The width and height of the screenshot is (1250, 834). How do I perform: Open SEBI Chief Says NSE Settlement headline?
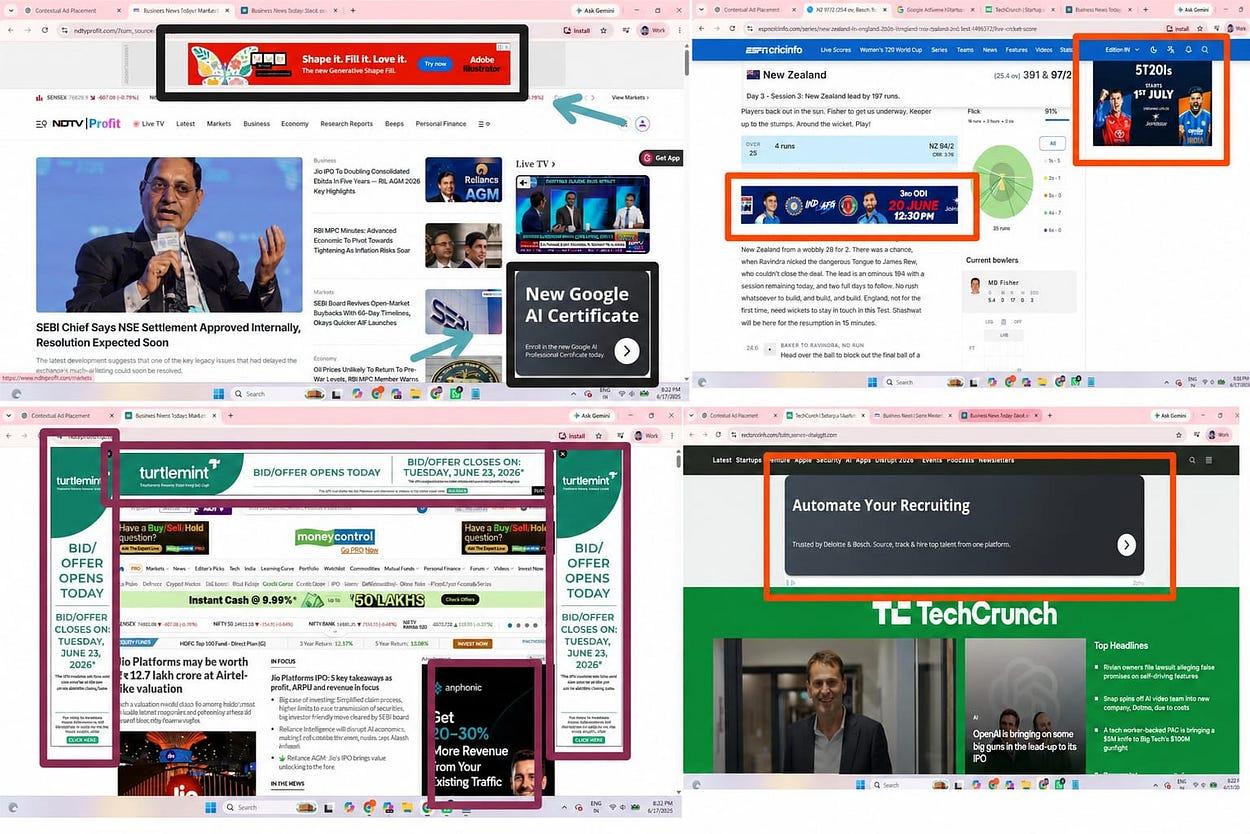168,334
